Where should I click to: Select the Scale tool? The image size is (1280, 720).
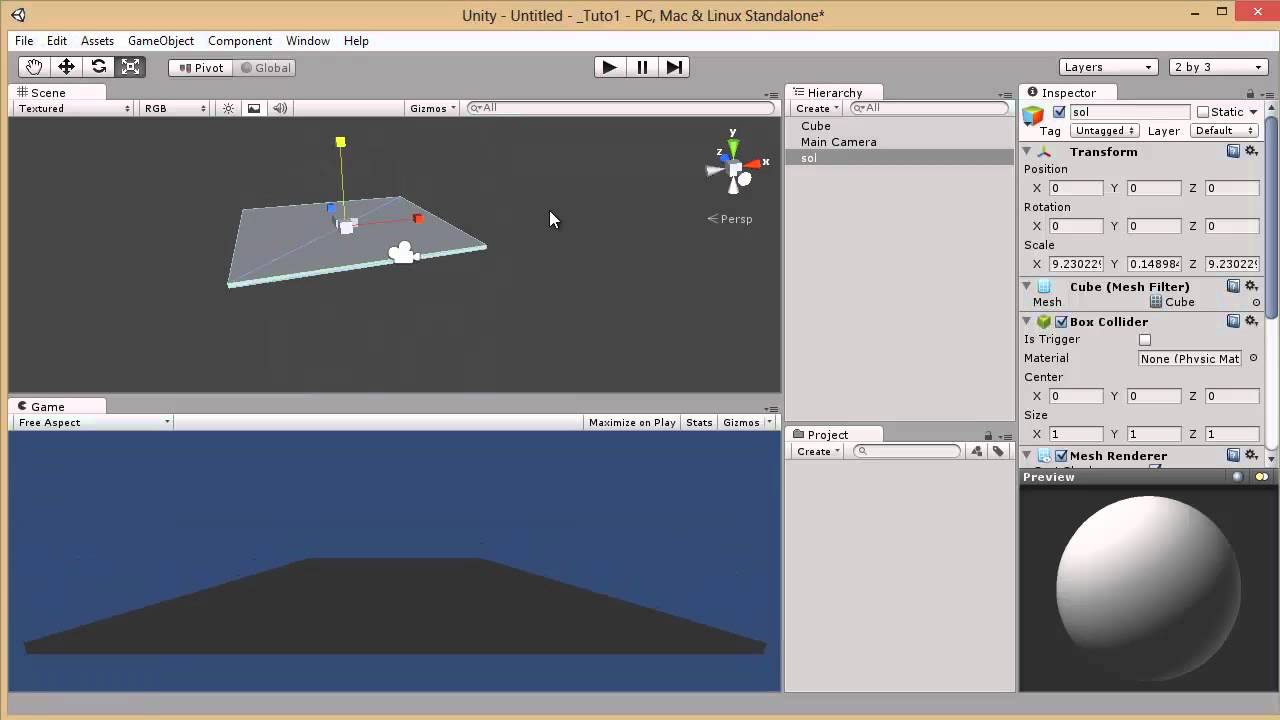pos(130,67)
